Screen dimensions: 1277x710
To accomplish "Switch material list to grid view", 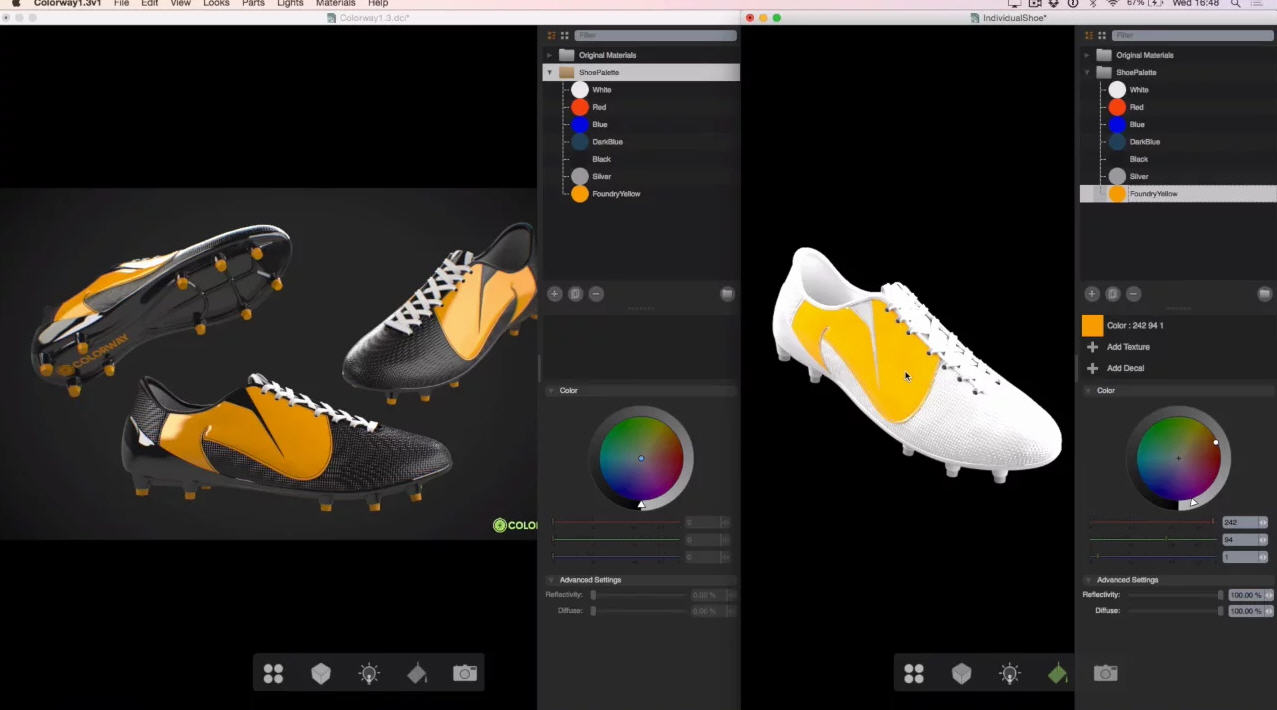I will [564, 35].
